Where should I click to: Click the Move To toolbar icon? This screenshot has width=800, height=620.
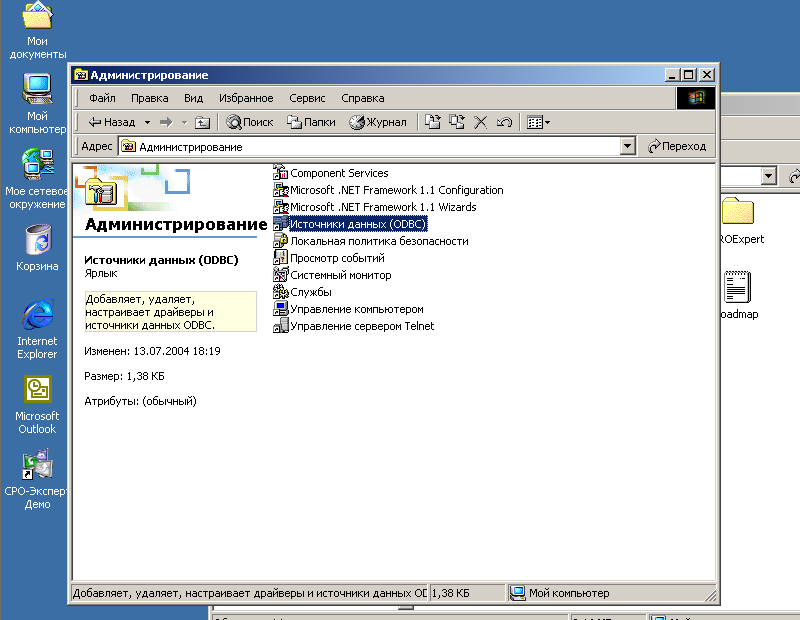[432, 122]
